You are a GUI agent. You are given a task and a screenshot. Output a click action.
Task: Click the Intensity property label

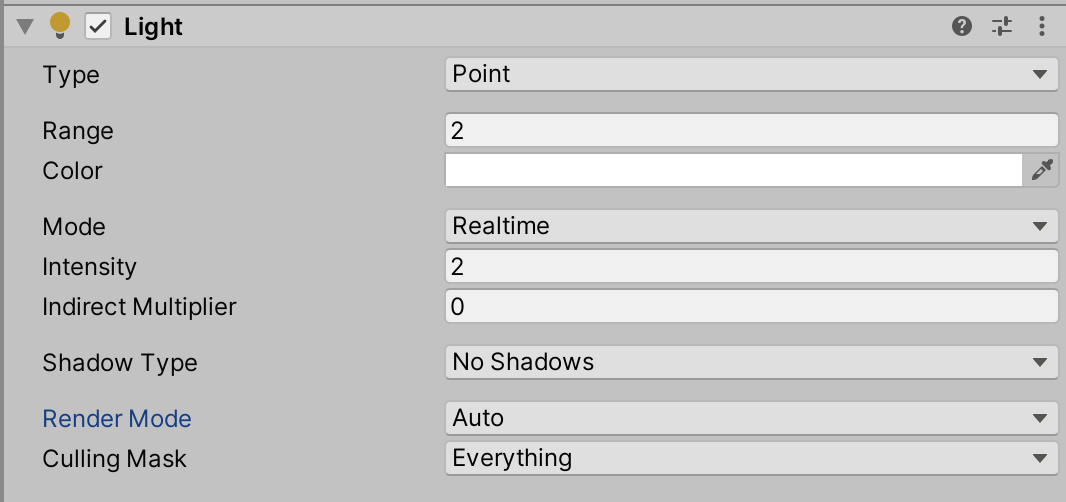(x=89, y=267)
